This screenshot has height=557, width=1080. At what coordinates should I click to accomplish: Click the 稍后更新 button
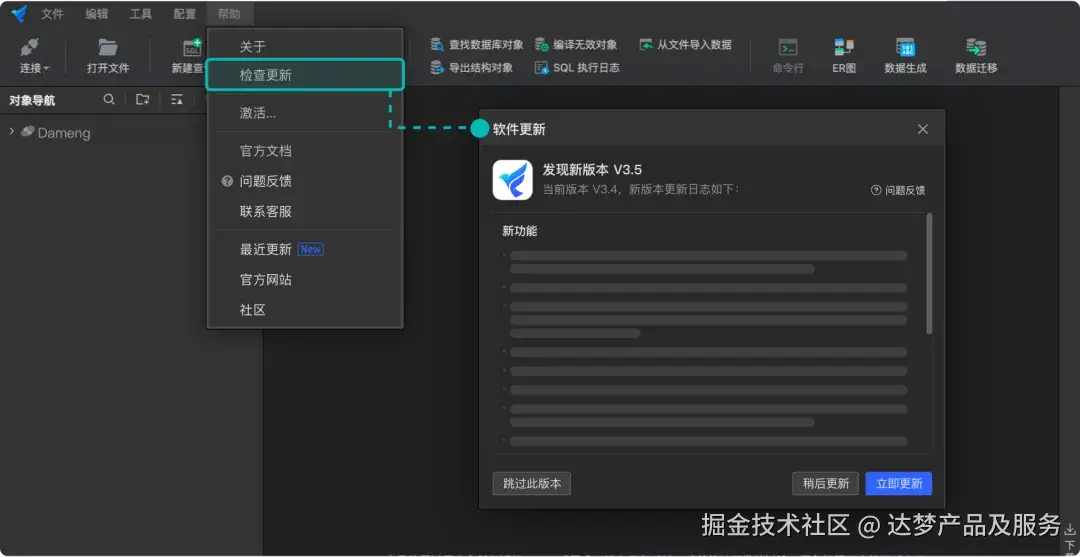(825, 483)
